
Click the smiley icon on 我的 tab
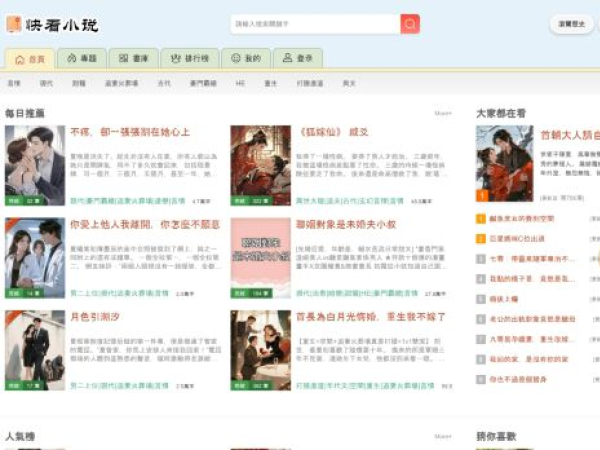pos(236,58)
